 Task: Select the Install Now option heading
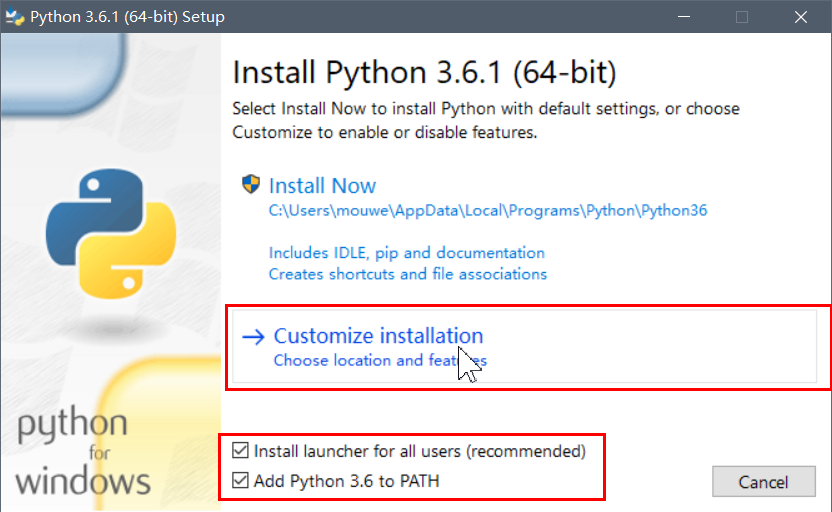(322, 186)
